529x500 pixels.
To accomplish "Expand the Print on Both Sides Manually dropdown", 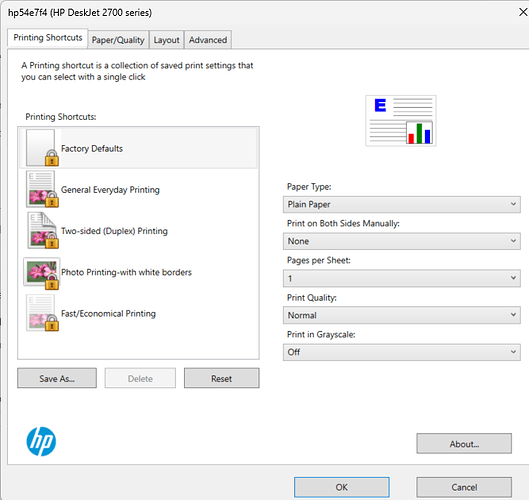I will click(401, 241).
